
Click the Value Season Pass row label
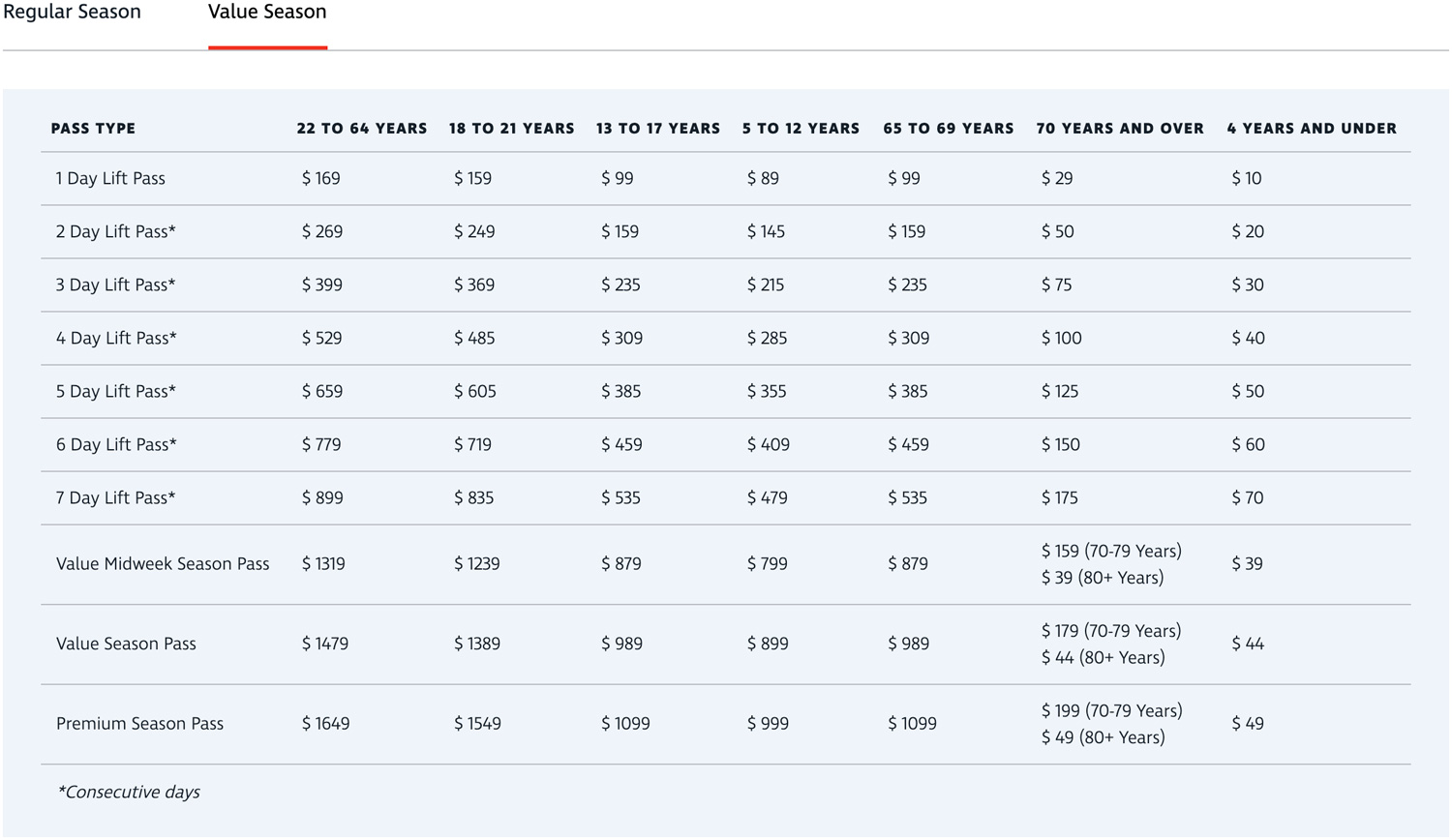pos(126,645)
